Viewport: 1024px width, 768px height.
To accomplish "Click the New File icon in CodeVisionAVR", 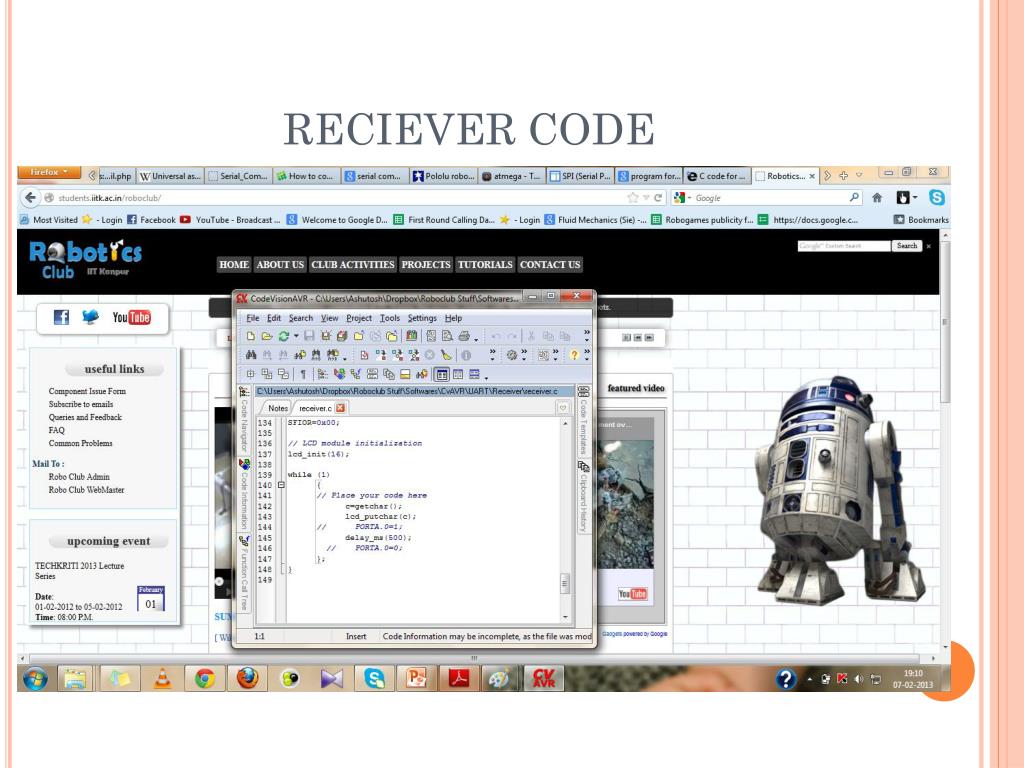I will (x=251, y=336).
